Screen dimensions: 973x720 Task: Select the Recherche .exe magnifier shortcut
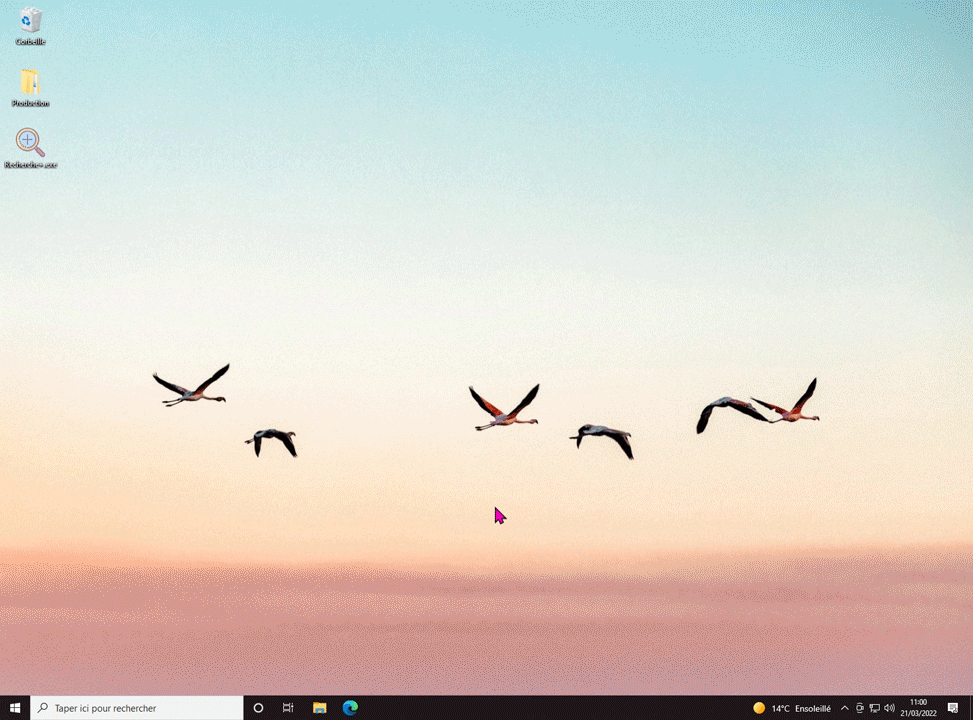point(30,148)
